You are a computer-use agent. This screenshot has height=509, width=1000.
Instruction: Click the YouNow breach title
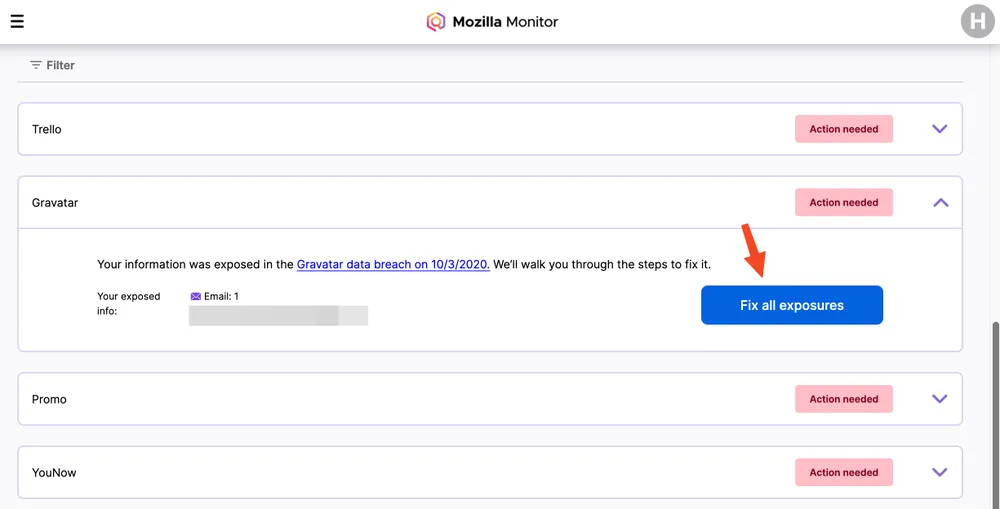(x=54, y=472)
